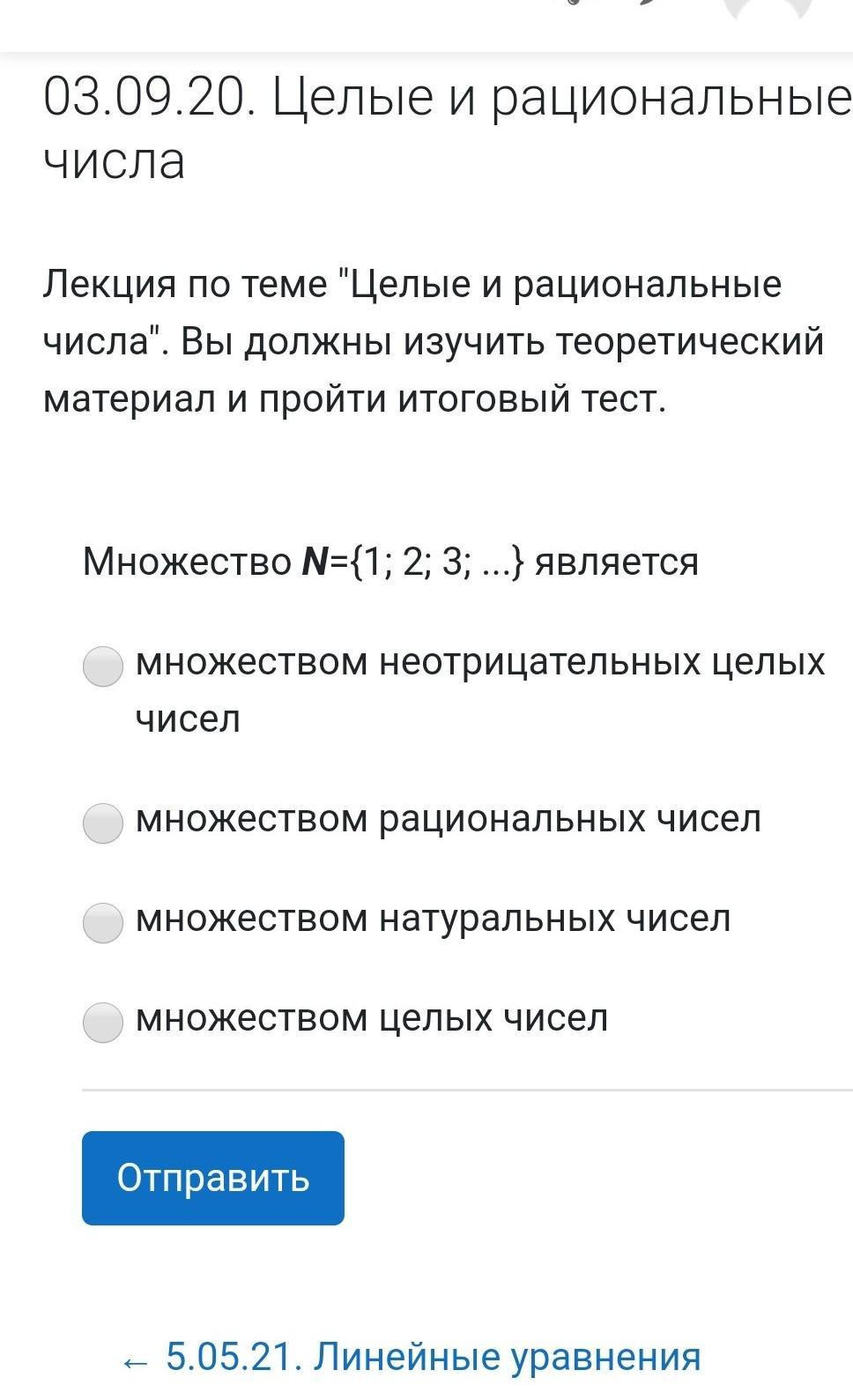Go to 5.05.21. Линейные уравнения lesson
This screenshot has width=853, height=1400.
tap(412, 1358)
